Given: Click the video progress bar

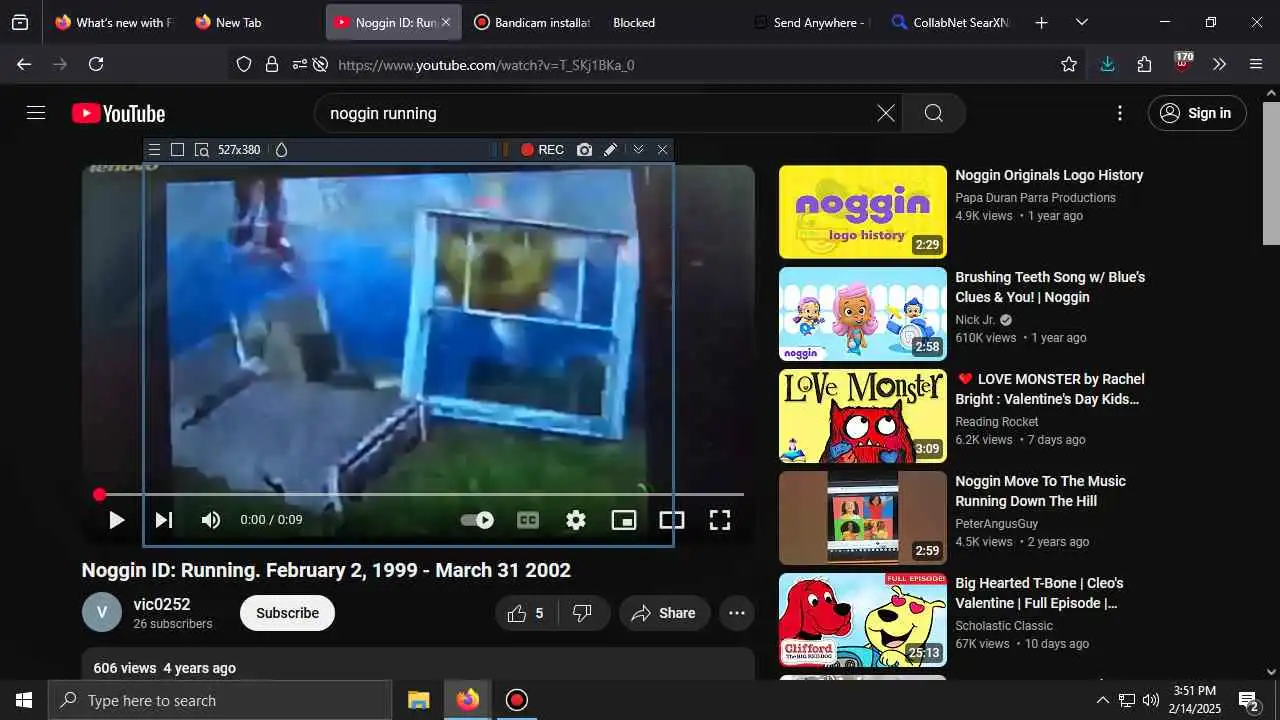Looking at the screenshot, I should pyautogui.click(x=419, y=494).
